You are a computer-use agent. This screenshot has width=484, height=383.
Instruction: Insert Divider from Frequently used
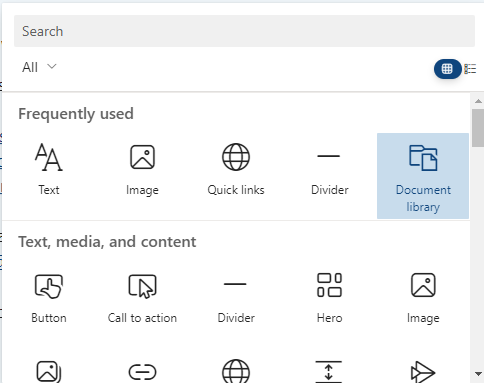(x=329, y=168)
